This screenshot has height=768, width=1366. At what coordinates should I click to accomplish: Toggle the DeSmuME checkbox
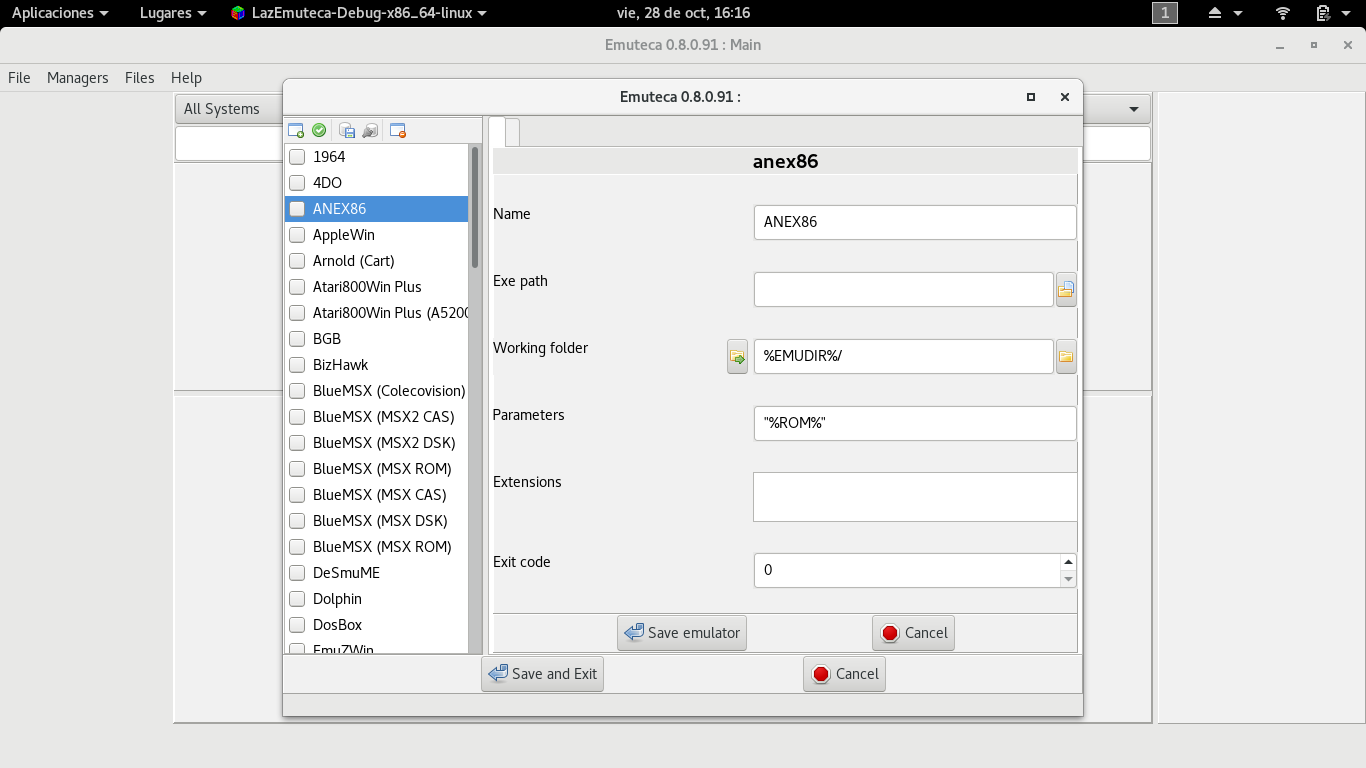(x=297, y=573)
